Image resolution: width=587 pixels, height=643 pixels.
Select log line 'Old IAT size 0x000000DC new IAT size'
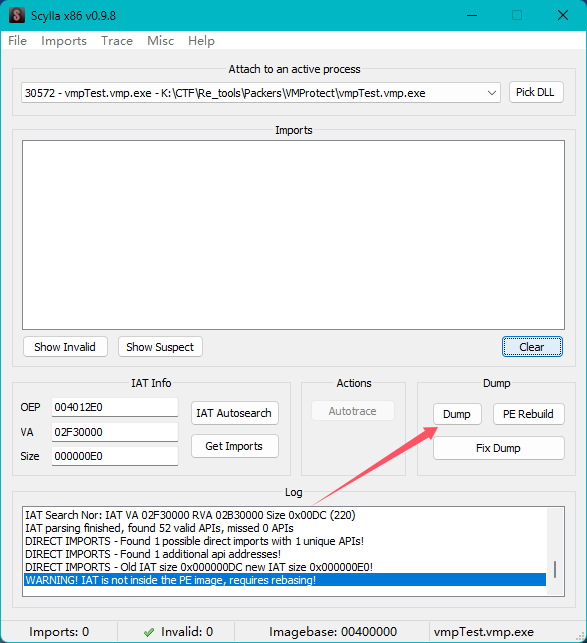(199, 567)
